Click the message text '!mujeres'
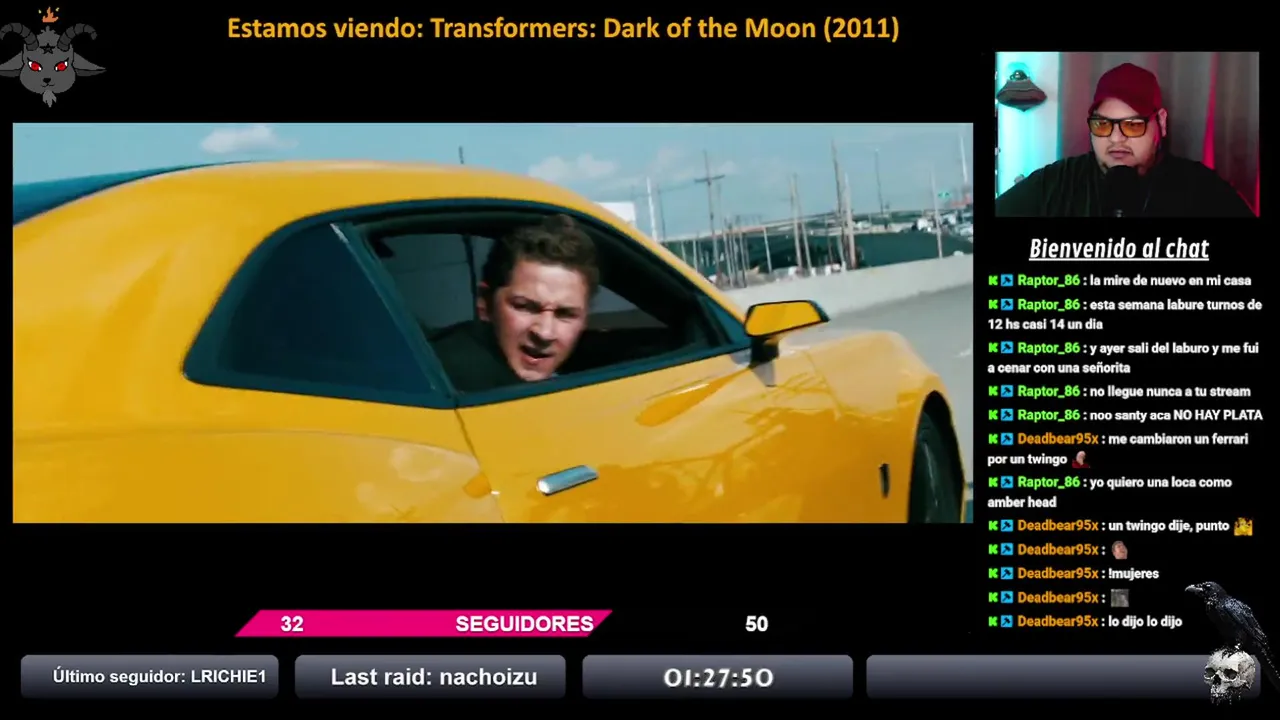This screenshot has width=1280, height=720. [x=1133, y=574]
